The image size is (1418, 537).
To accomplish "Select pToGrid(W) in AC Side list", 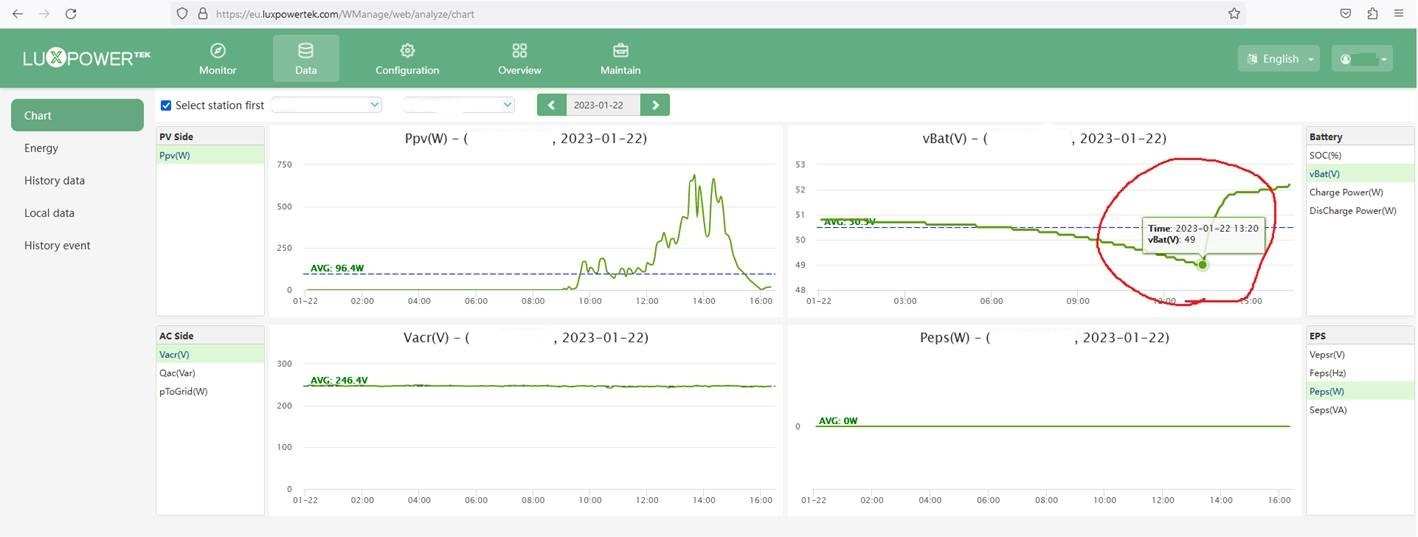I will (x=183, y=392).
